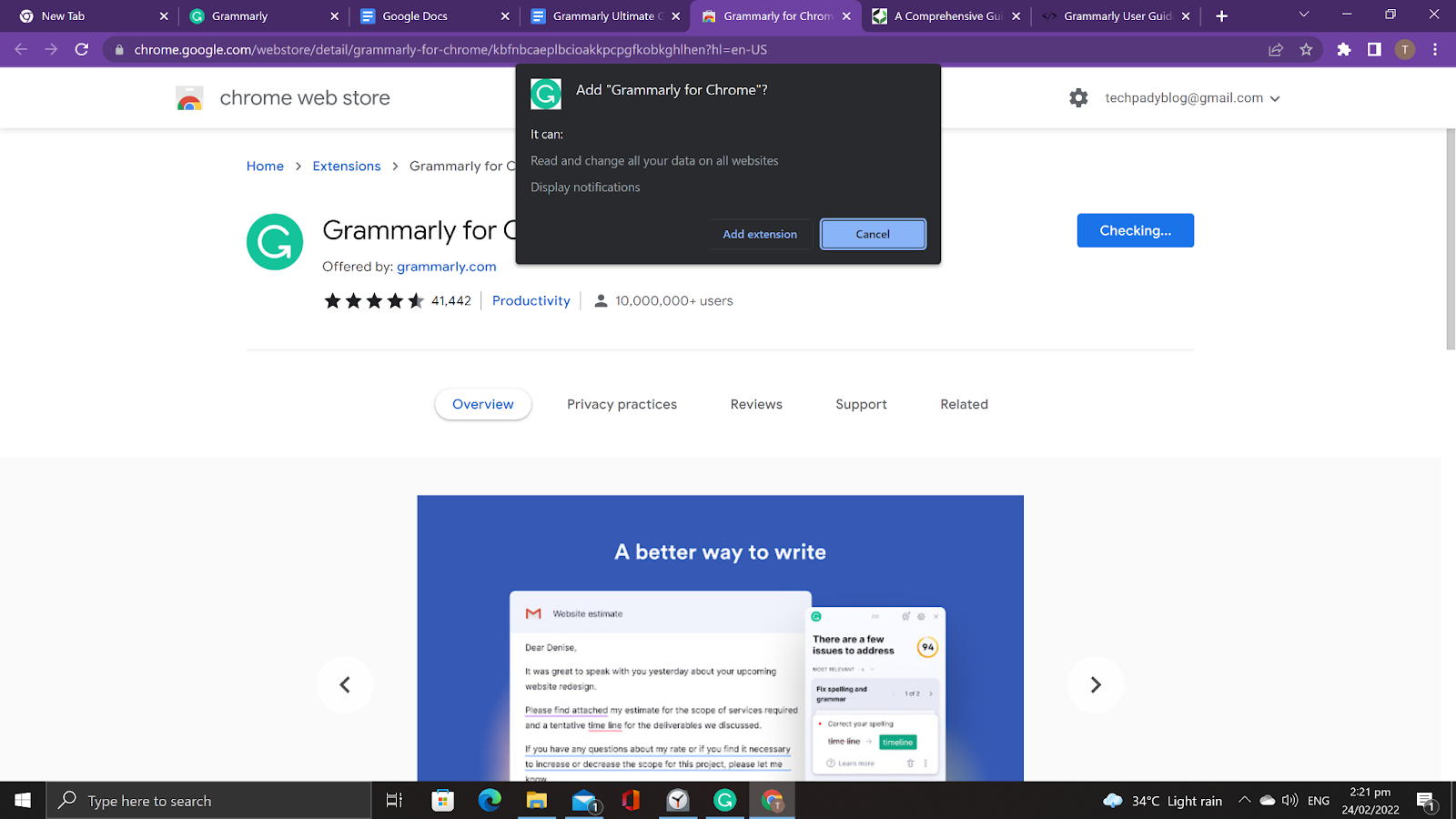The width and height of the screenshot is (1456, 819).
Task: Open the Reviews tab
Action: pos(756,404)
